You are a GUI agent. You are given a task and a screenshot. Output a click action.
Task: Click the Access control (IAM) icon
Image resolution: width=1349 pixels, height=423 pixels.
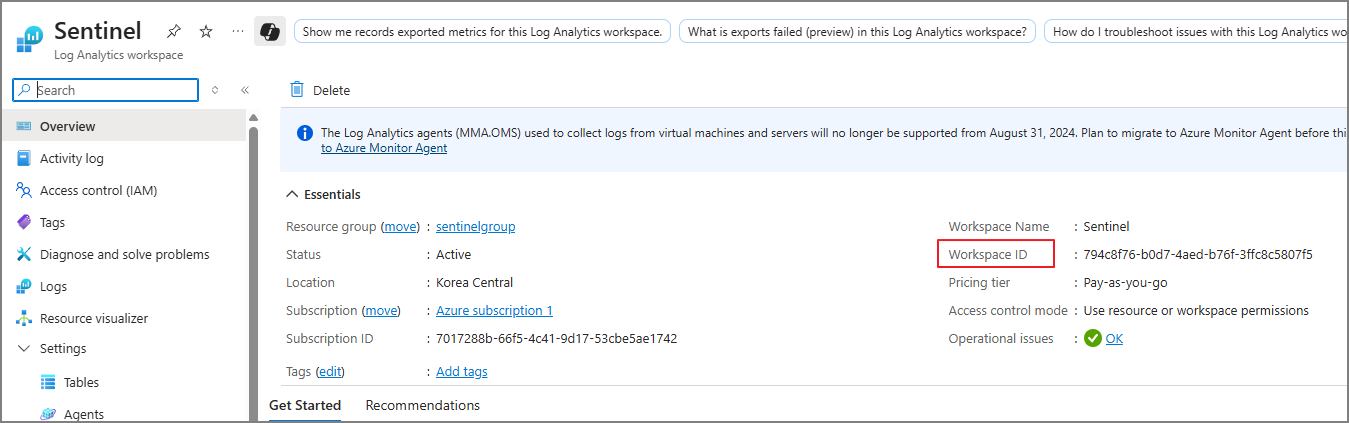tap(24, 190)
